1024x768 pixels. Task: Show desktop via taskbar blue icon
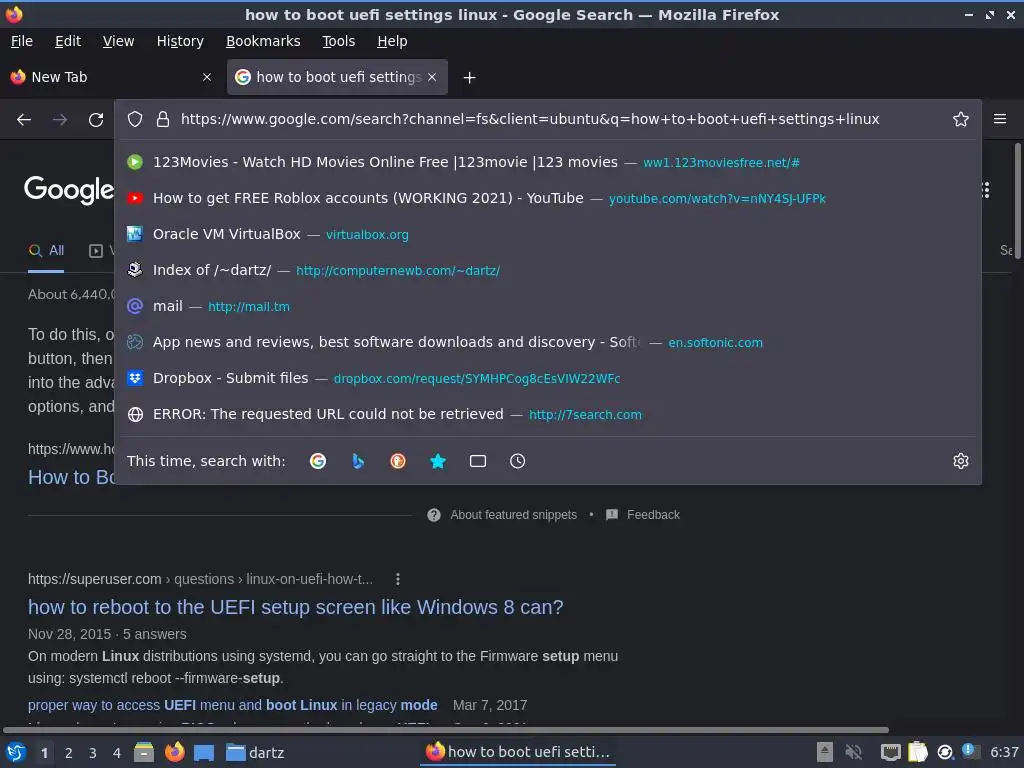click(204, 752)
